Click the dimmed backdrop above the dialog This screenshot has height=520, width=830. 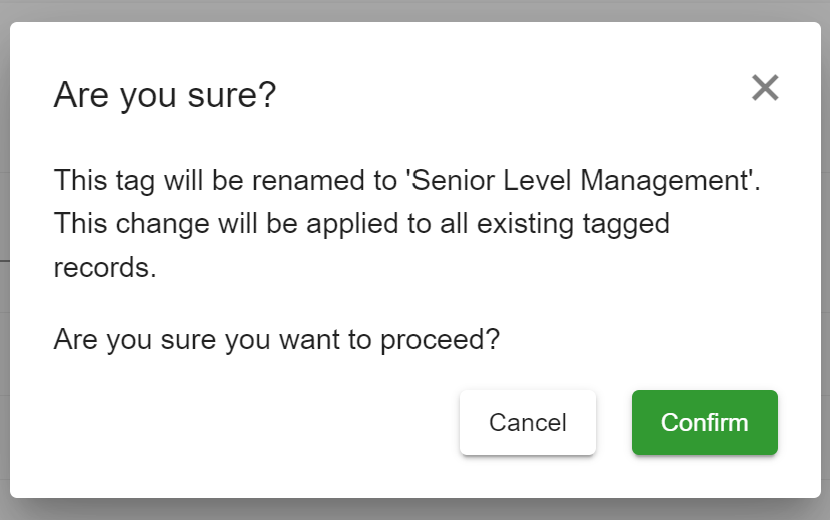[415, 10]
